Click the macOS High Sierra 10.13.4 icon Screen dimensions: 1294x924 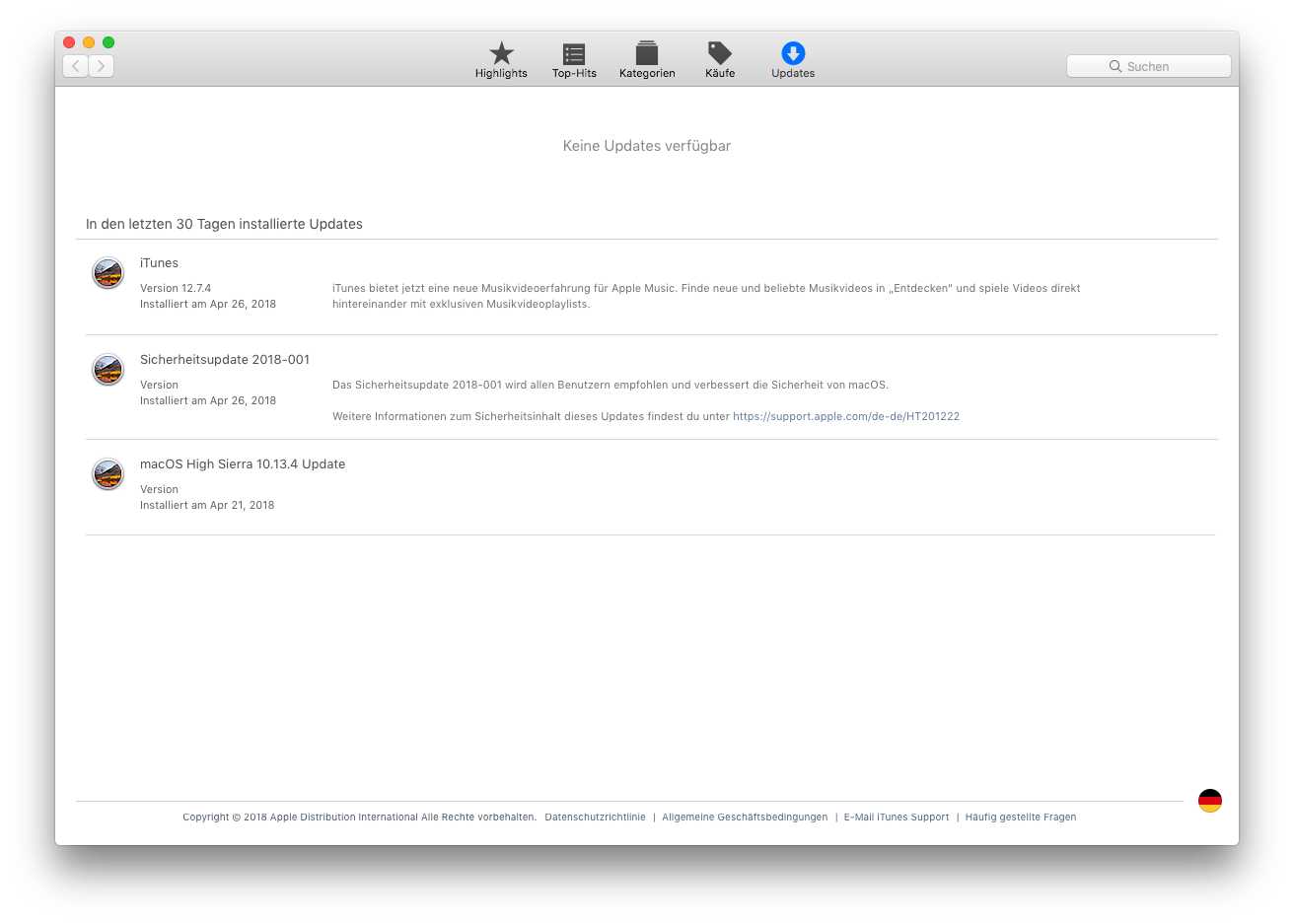click(x=108, y=474)
